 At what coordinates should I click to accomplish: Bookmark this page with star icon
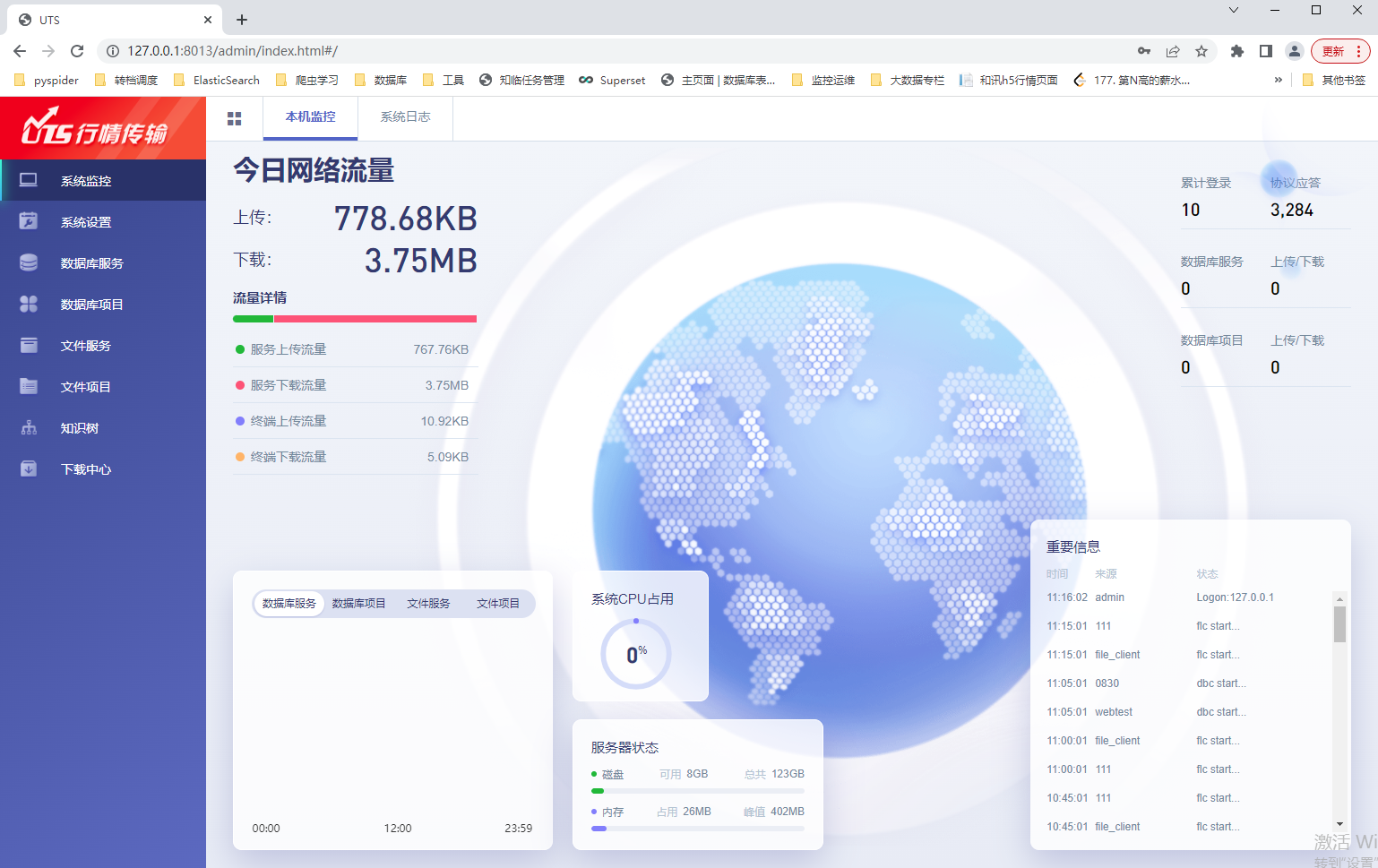pyautogui.click(x=1201, y=51)
